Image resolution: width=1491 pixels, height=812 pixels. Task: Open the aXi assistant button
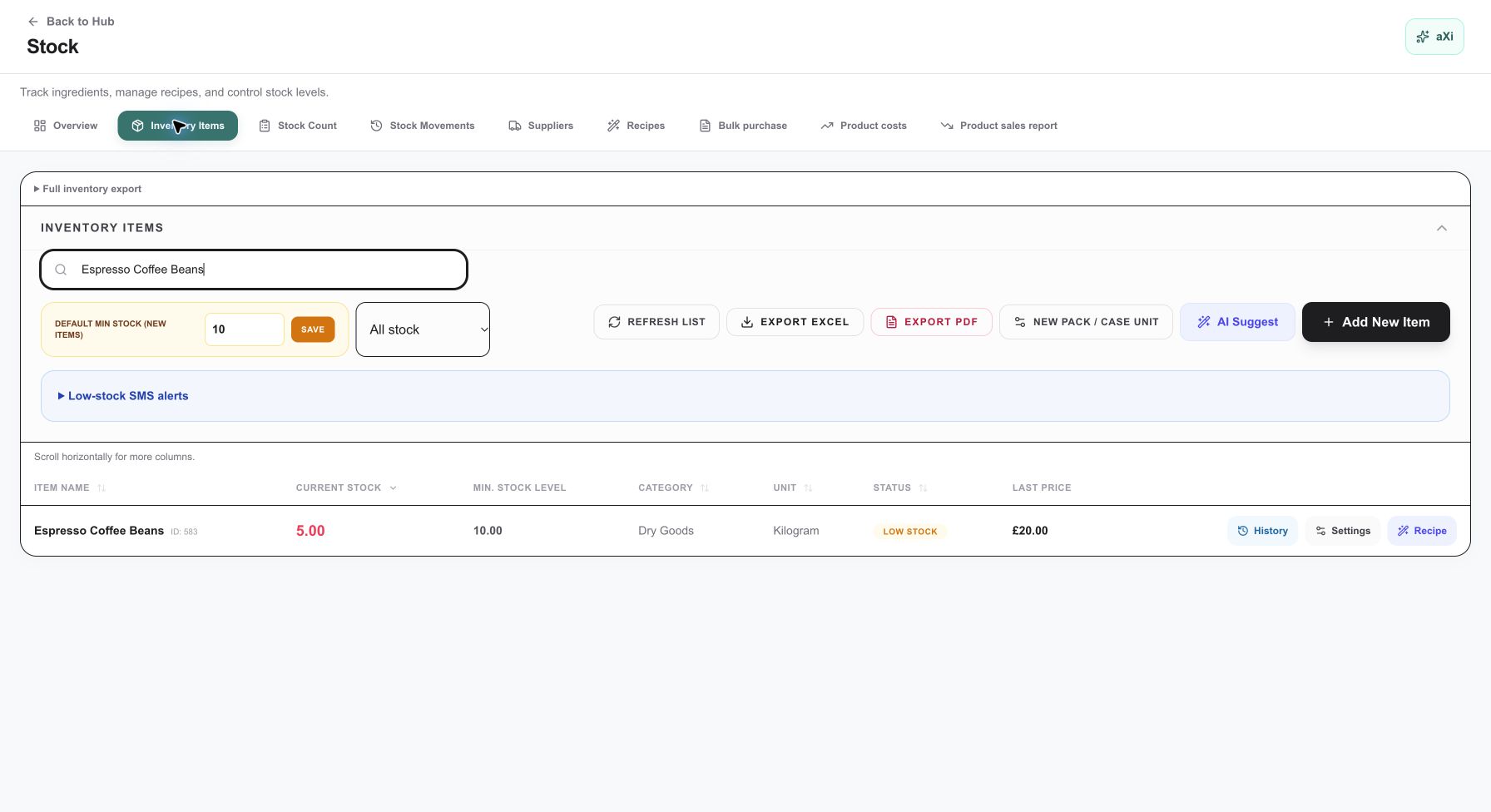tap(1434, 37)
